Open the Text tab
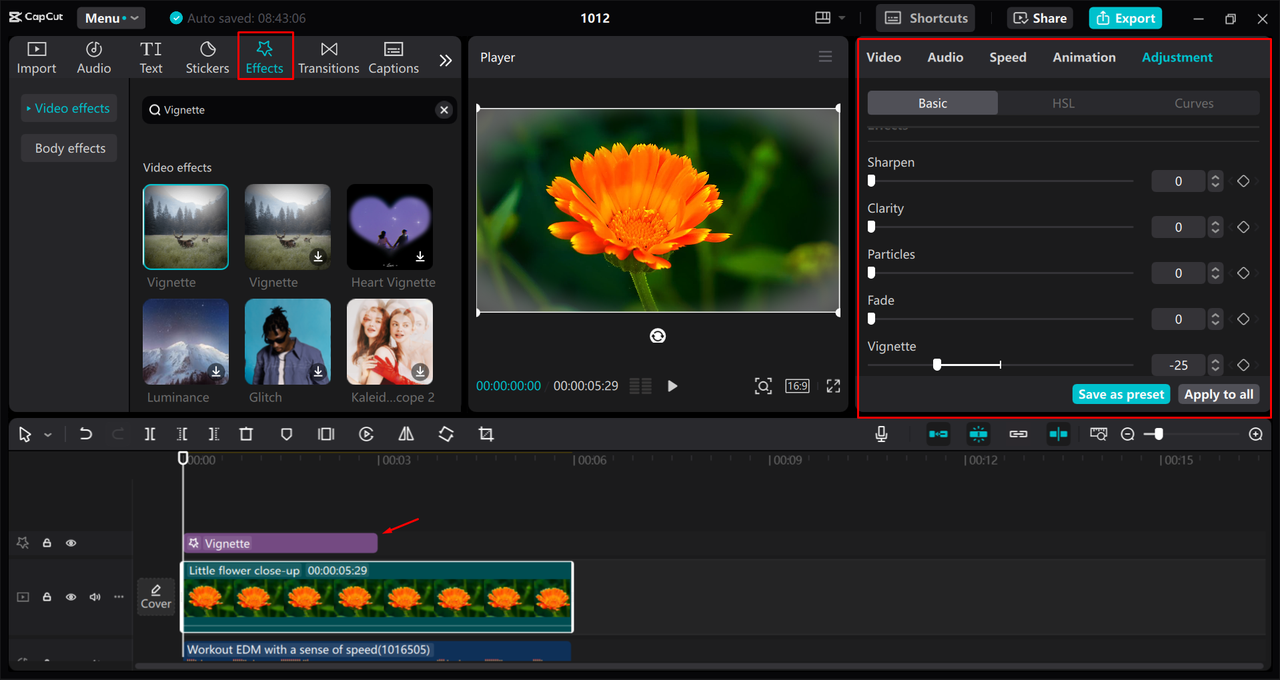The width and height of the screenshot is (1280, 680). 151,58
